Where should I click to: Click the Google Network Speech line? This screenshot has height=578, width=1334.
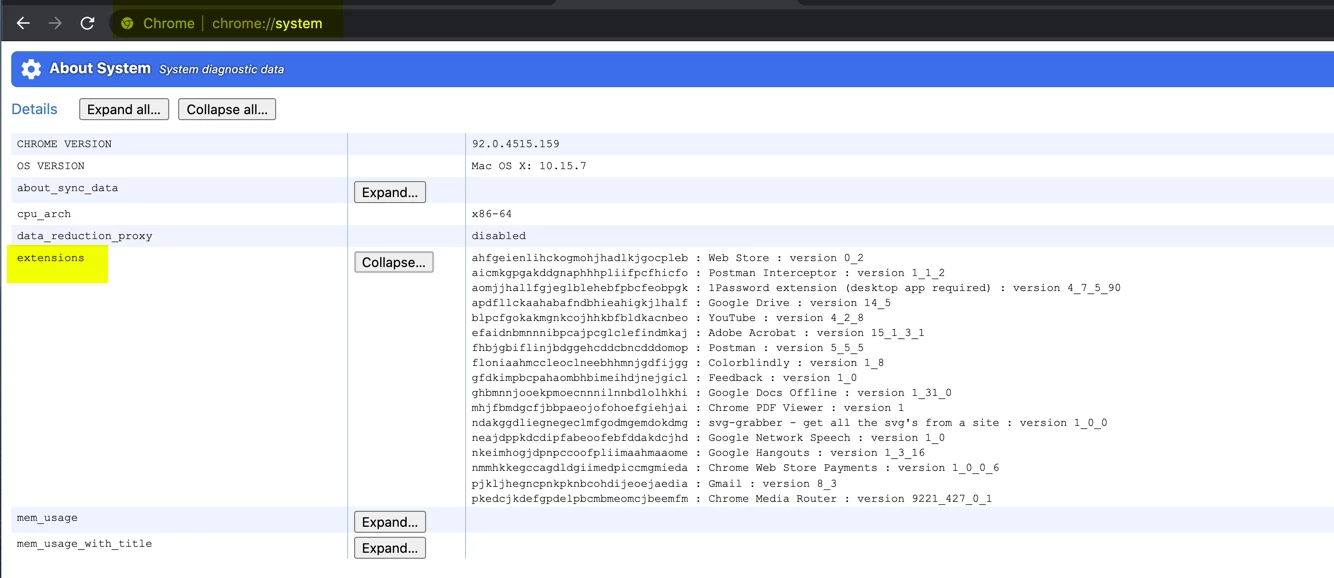(x=708, y=438)
